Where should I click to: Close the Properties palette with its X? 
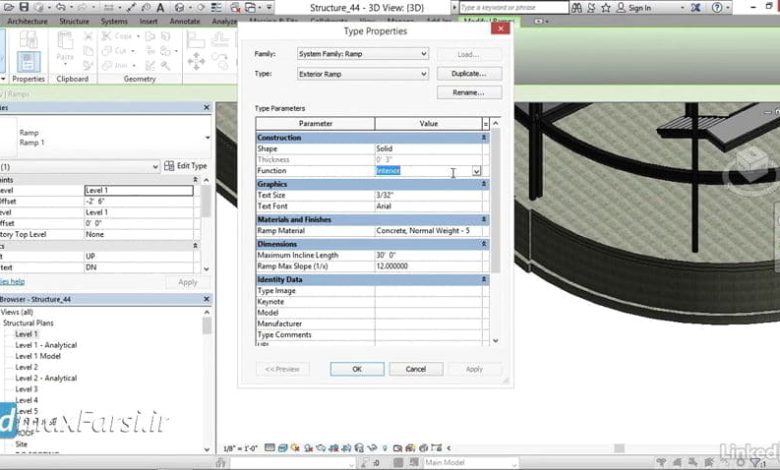click(x=206, y=107)
